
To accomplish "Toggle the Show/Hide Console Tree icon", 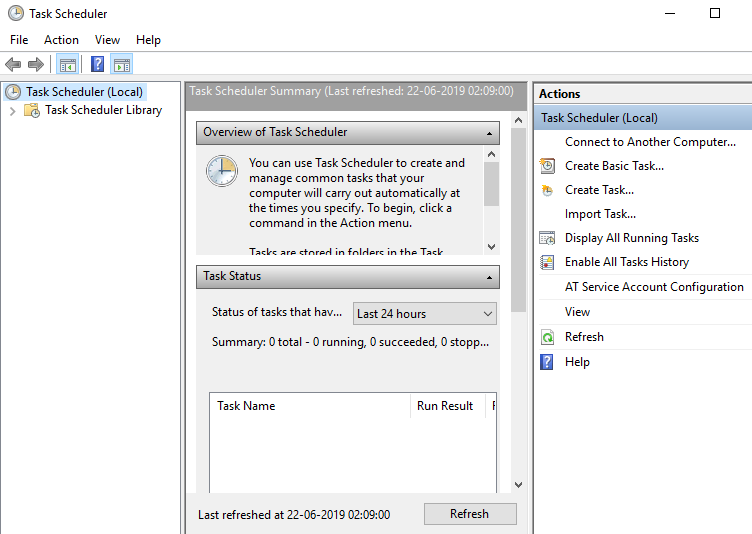I will click(67, 65).
